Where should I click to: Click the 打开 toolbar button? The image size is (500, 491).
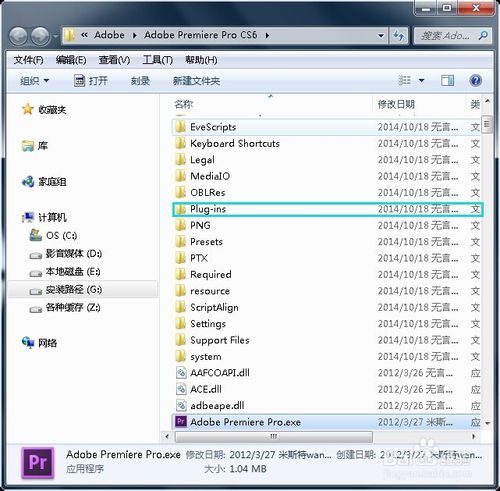click(90, 81)
